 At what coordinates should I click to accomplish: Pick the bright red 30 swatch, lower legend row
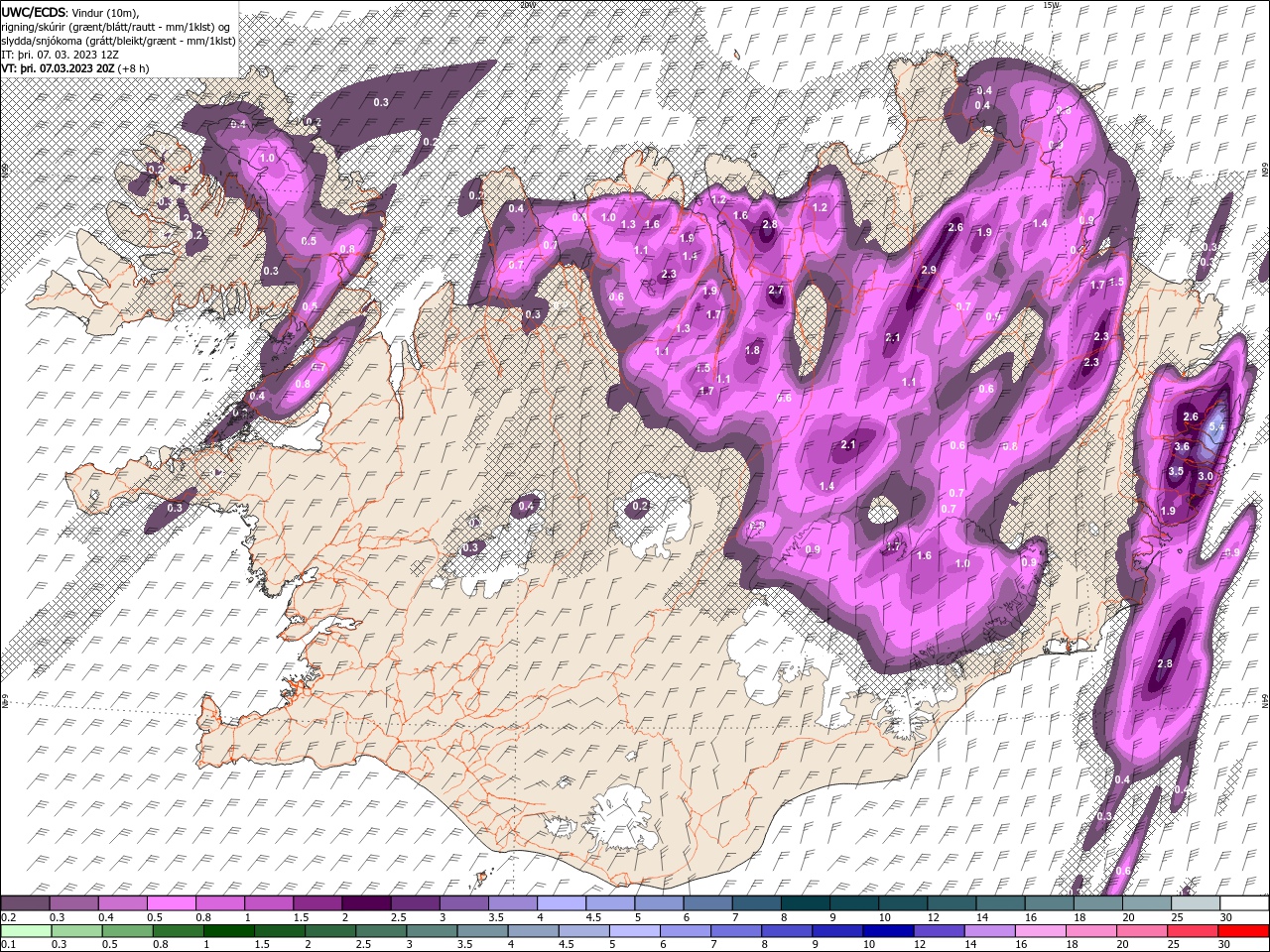pyautogui.click(x=1244, y=931)
